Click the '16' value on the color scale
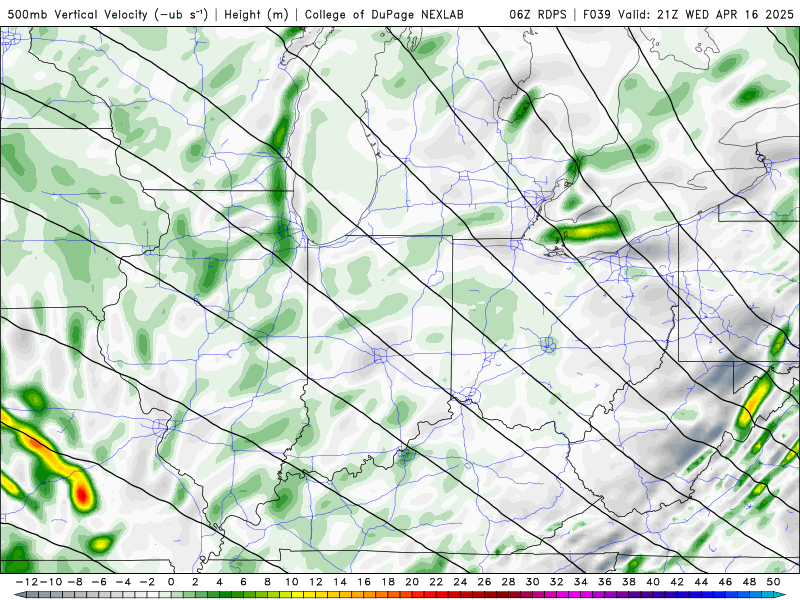The image size is (800, 600). 364,582
